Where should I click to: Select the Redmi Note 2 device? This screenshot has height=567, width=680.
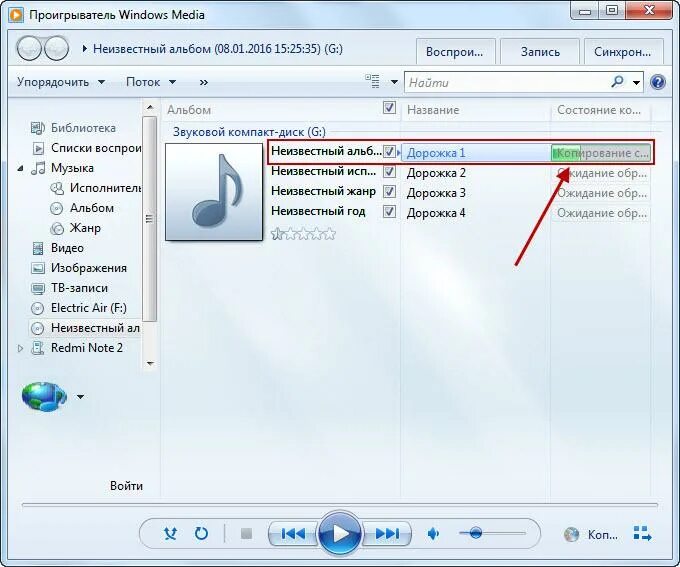tap(77, 347)
